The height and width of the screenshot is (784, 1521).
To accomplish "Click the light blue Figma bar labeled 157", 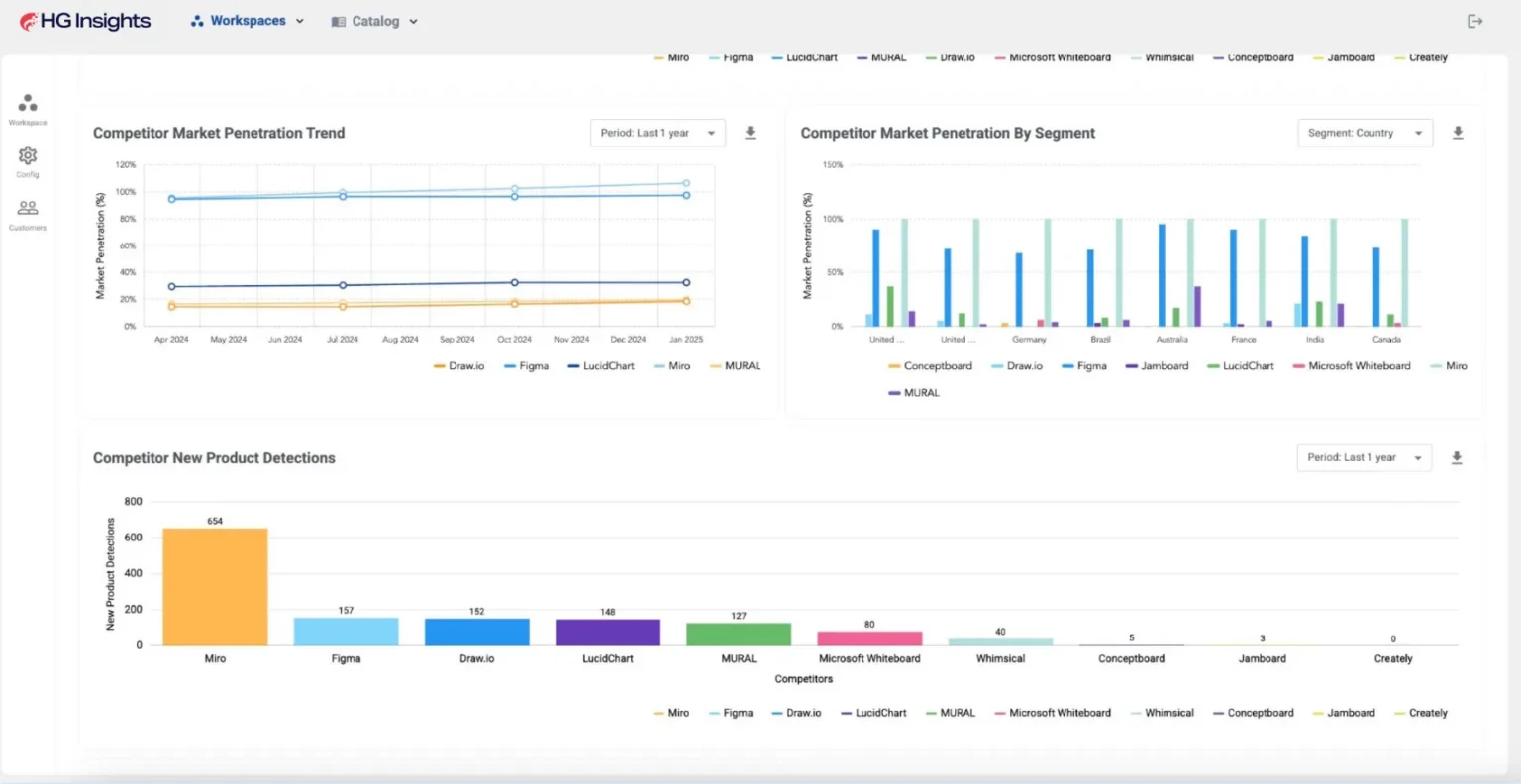I will coord(346,632).
